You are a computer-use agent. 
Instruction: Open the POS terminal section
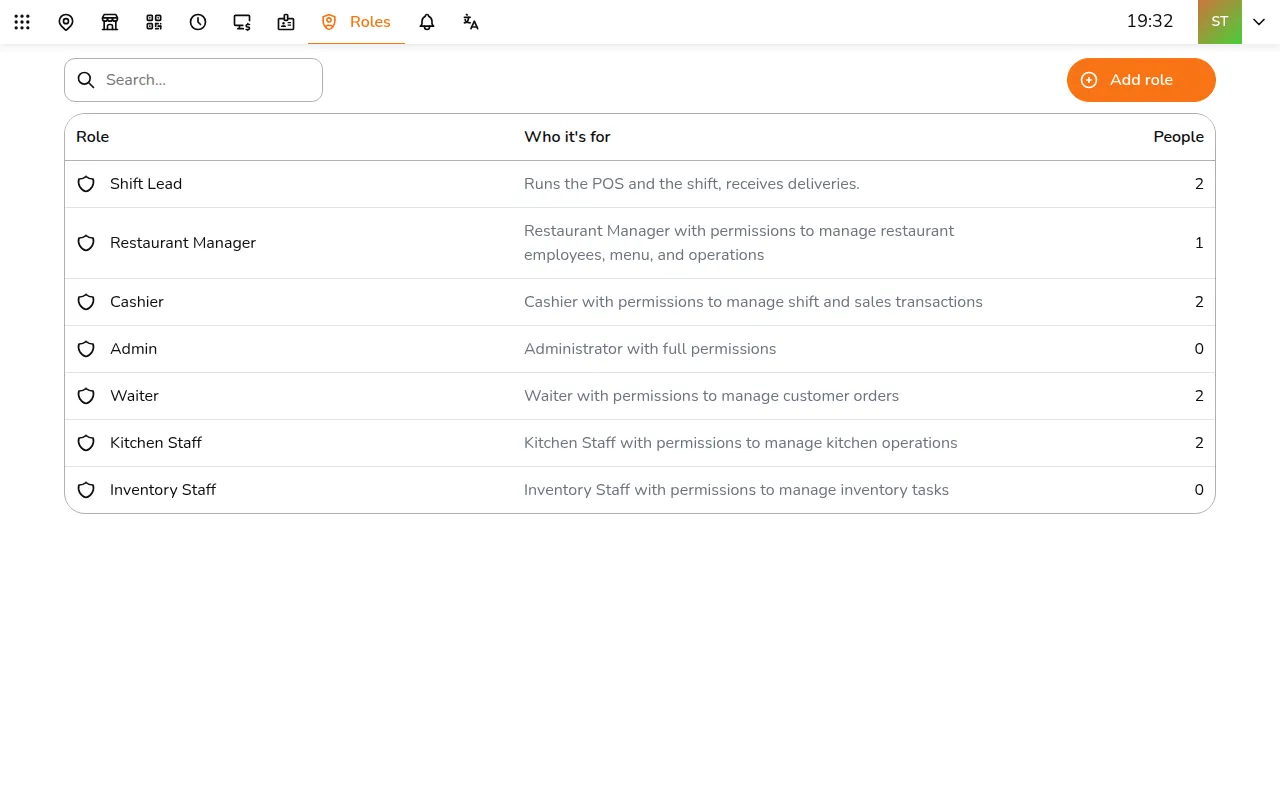coord(242,22)
